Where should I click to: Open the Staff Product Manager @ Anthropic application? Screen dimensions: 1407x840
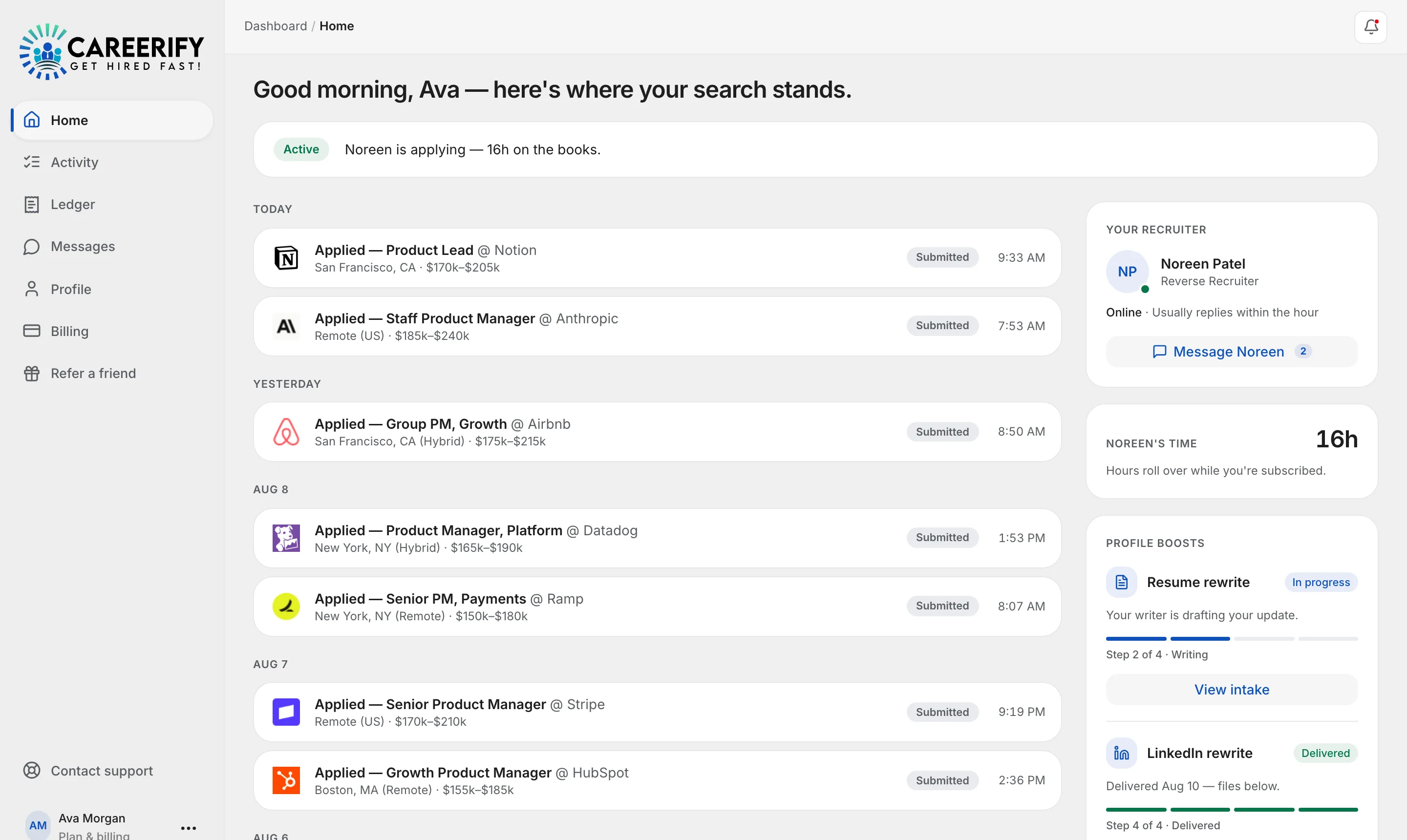tap(657, 326)
